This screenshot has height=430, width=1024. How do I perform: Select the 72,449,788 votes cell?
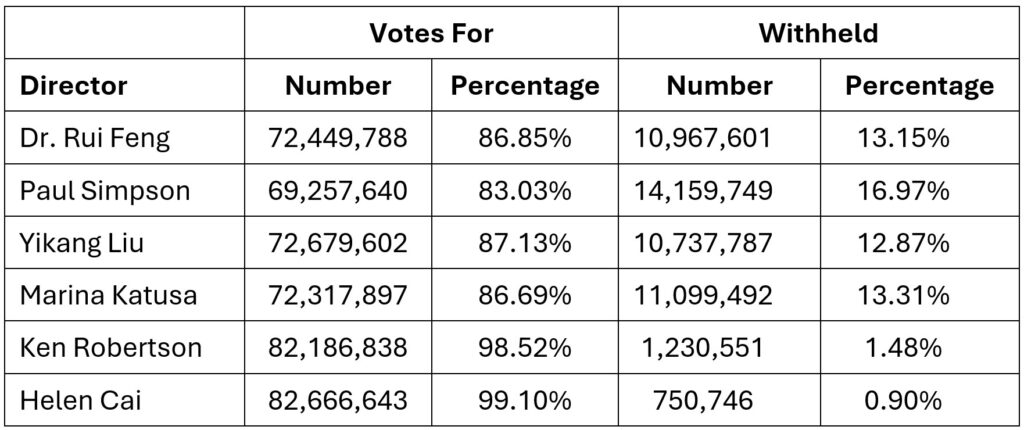point(338,138)
